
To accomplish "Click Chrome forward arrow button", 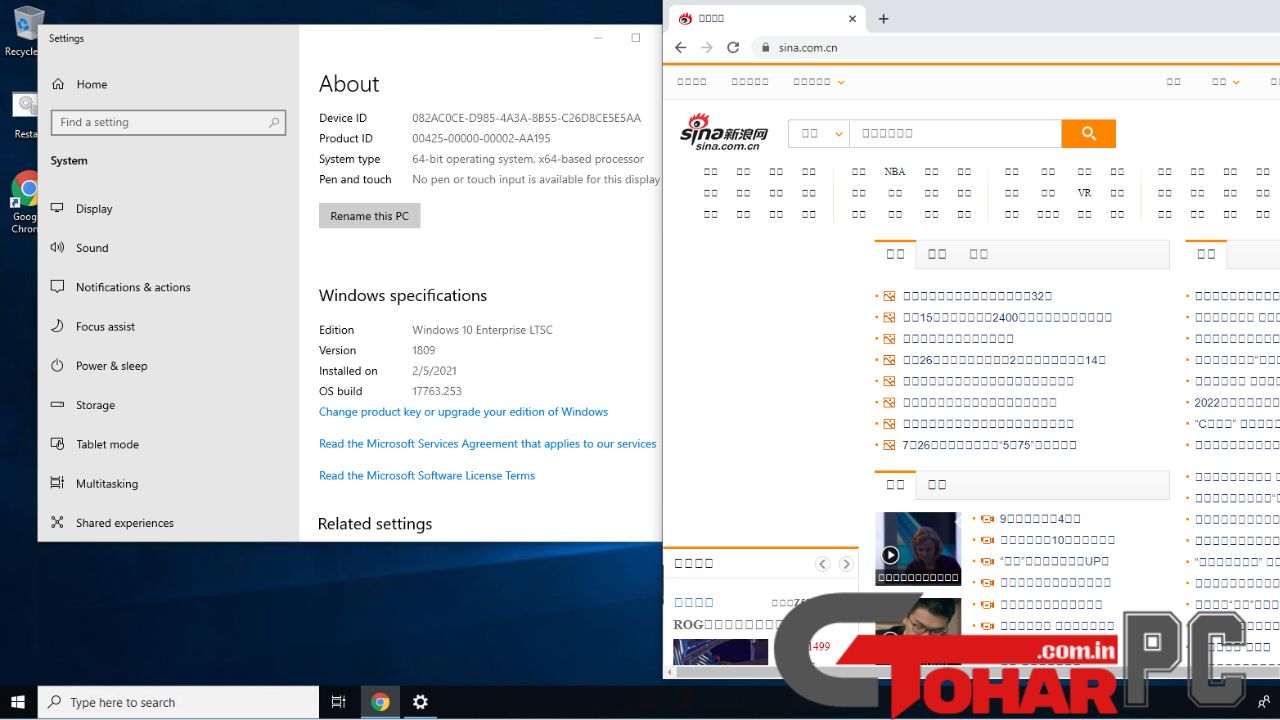I will pos(707,47).
